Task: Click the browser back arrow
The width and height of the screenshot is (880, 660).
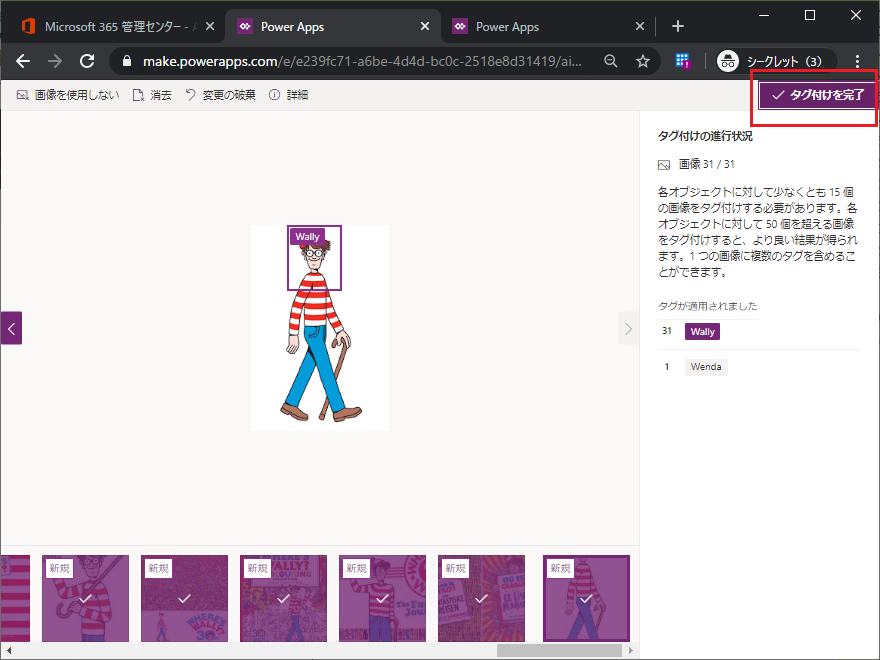Action: coord(23,61)
